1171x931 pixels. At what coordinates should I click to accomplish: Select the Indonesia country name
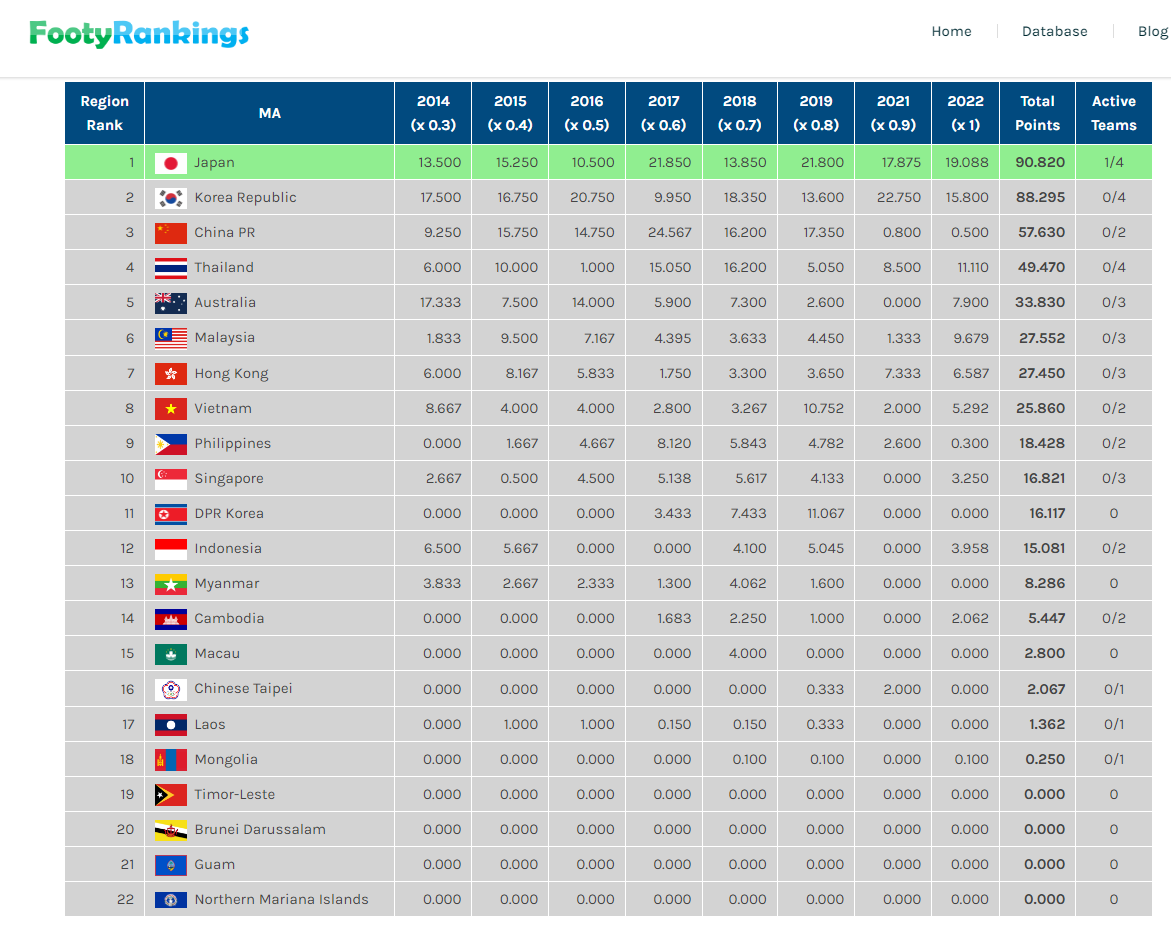229,549
